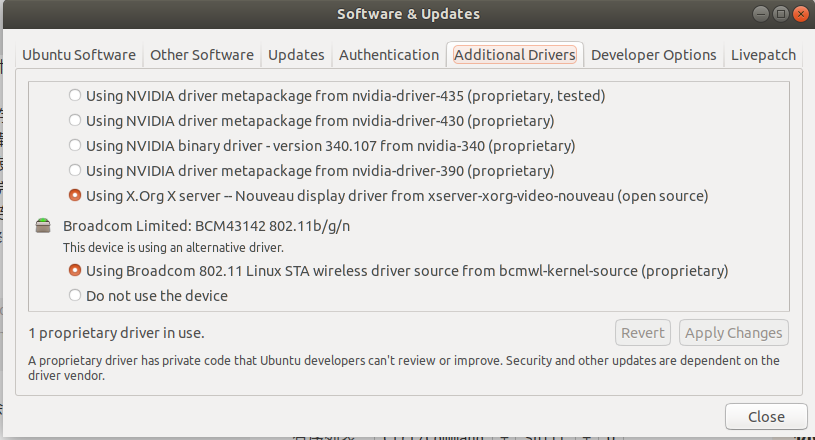The width and height of the screenshot is (815, 440).
Task: Select nvidia-driver-435 proprietary tested radio button
Action: 75,95
